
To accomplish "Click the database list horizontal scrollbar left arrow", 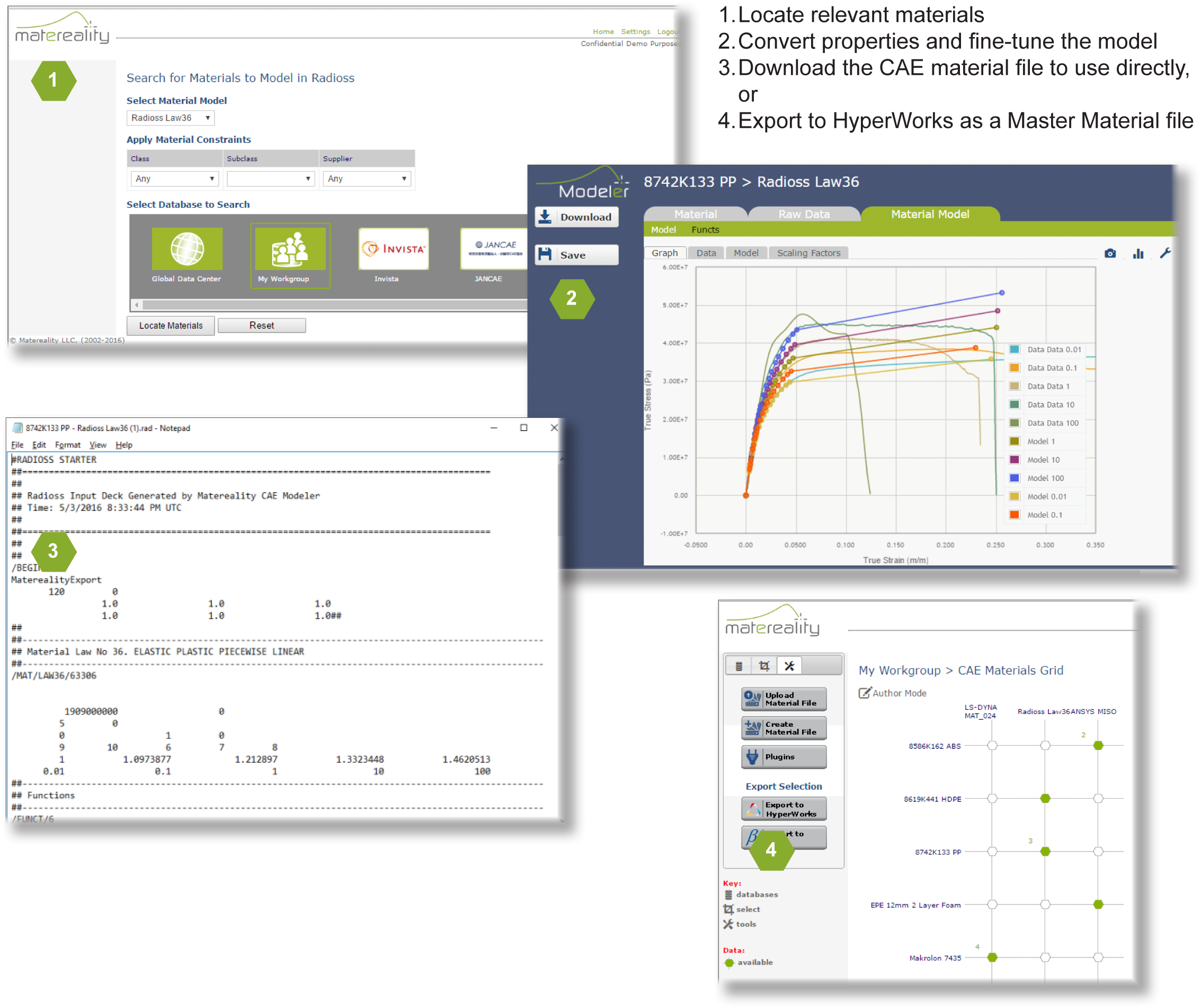I will [137, 305].
